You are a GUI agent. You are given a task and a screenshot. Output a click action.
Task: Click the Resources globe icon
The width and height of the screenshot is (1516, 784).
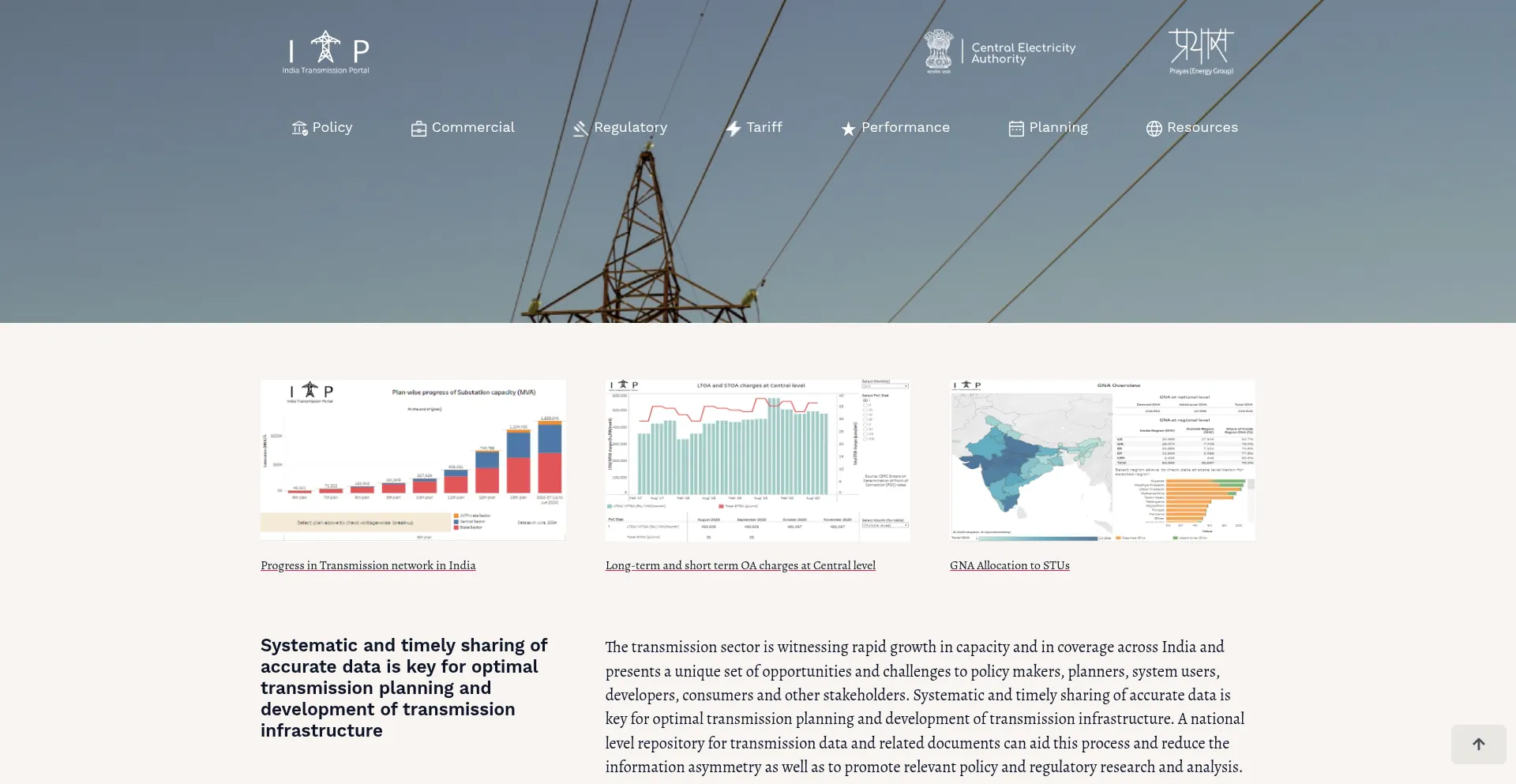[1154, 128]
